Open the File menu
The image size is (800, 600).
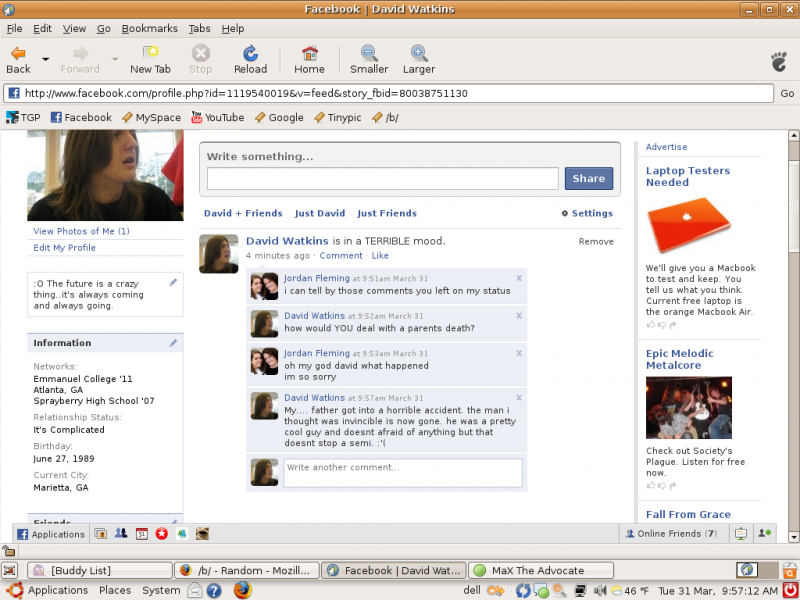point(14,29)
